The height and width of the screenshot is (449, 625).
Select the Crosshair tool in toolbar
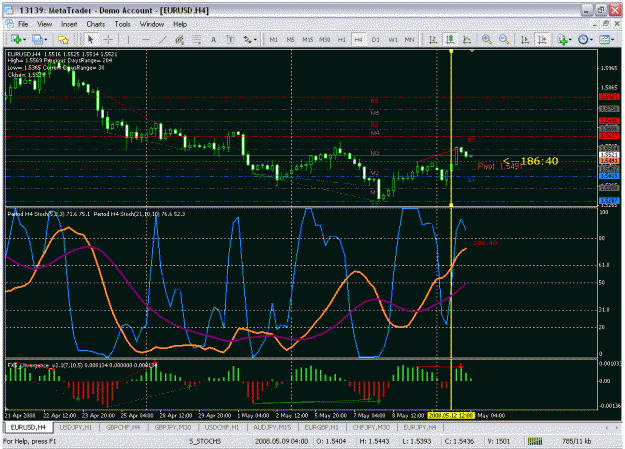tap(108, 39)
